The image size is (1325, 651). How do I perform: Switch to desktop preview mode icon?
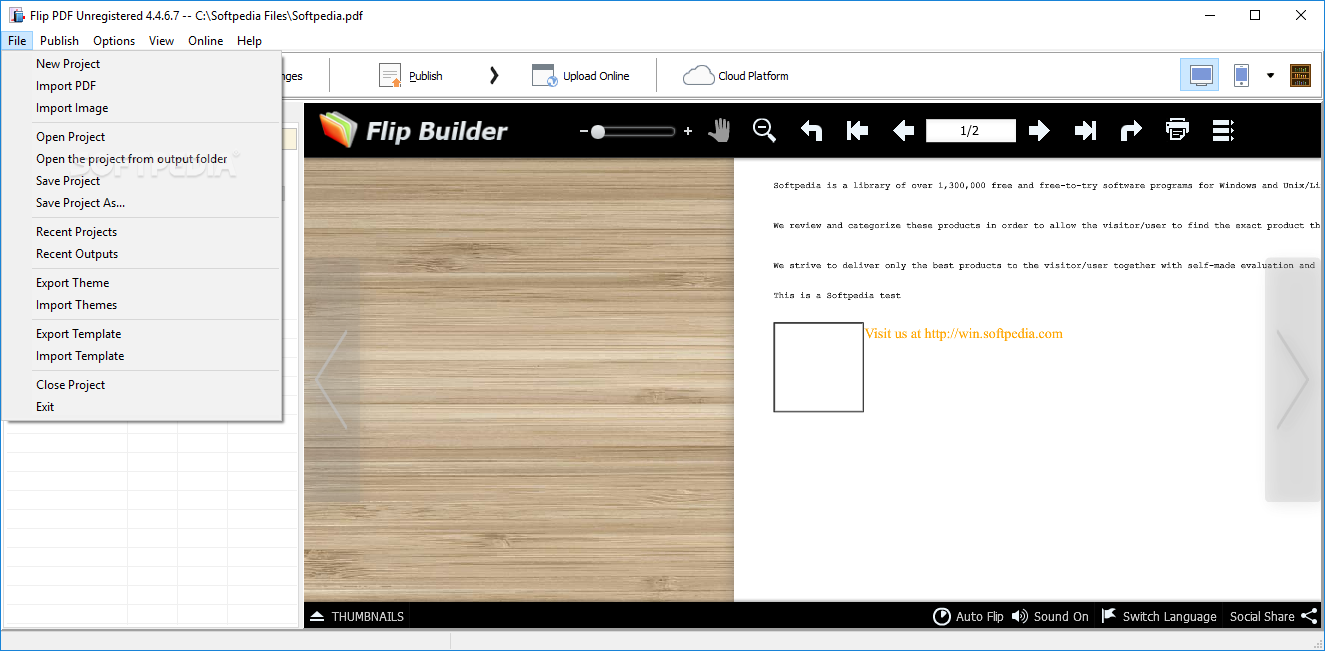1200,75
